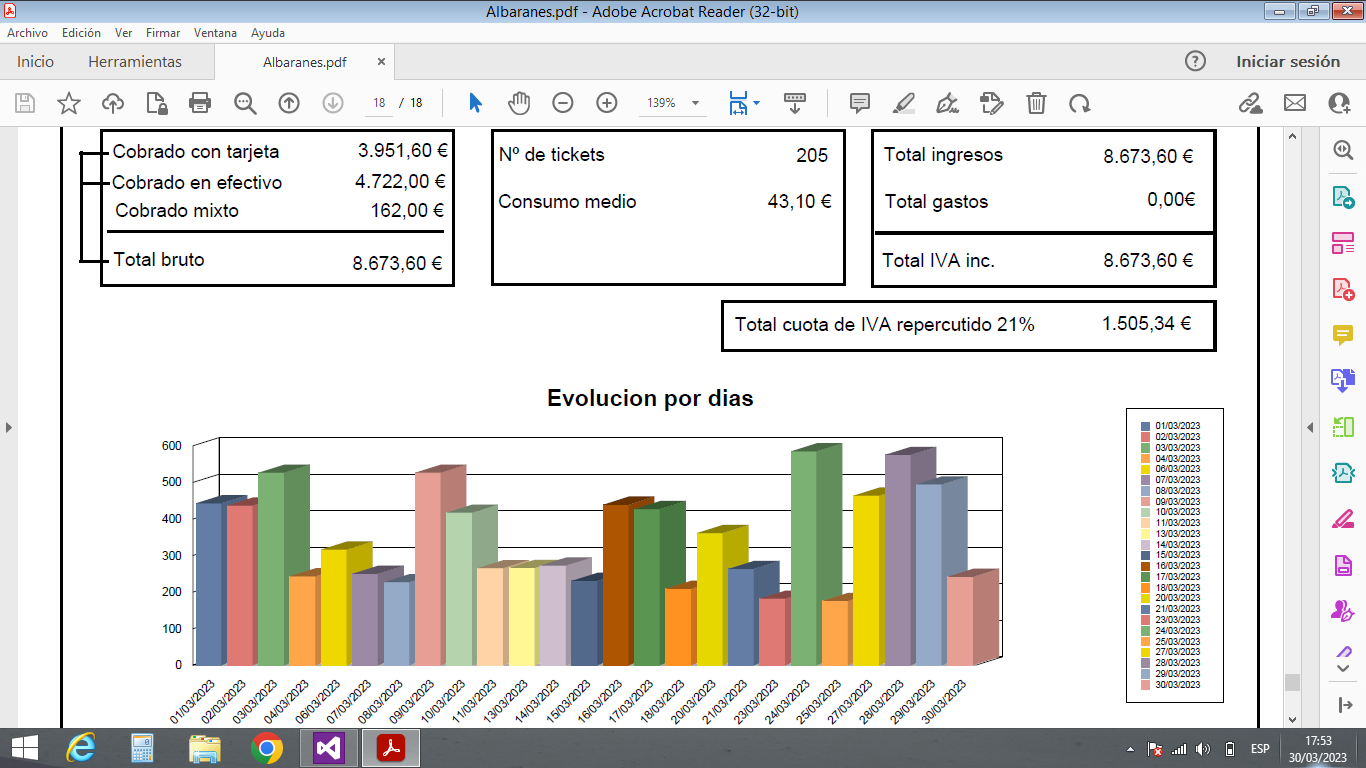Viewport: 1366px width, 768px height.
Task: Switch to the Herramientas tab
Action: [x=135, y=62]
